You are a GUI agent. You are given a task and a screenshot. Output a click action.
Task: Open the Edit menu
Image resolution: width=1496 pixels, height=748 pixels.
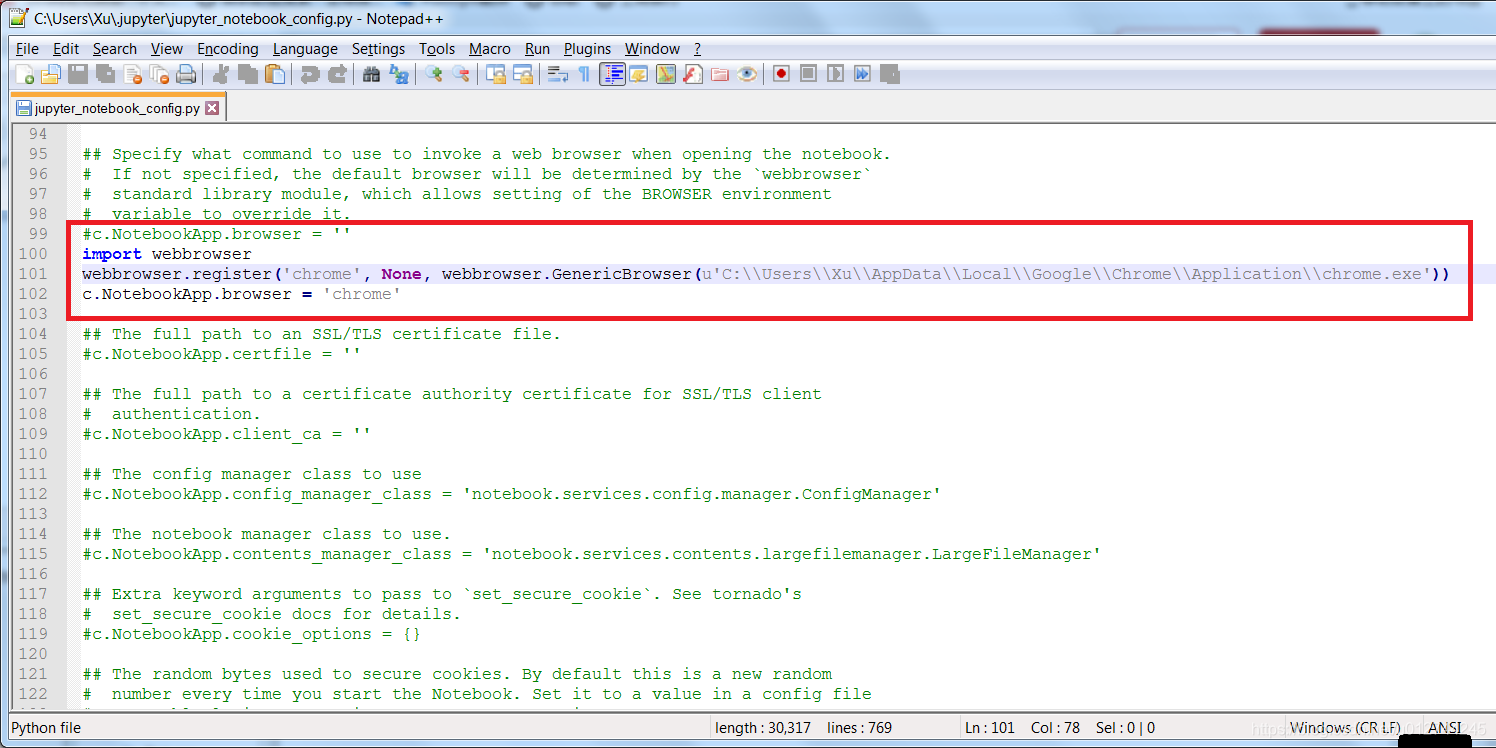pyautogui.click(x=66, y=48)
